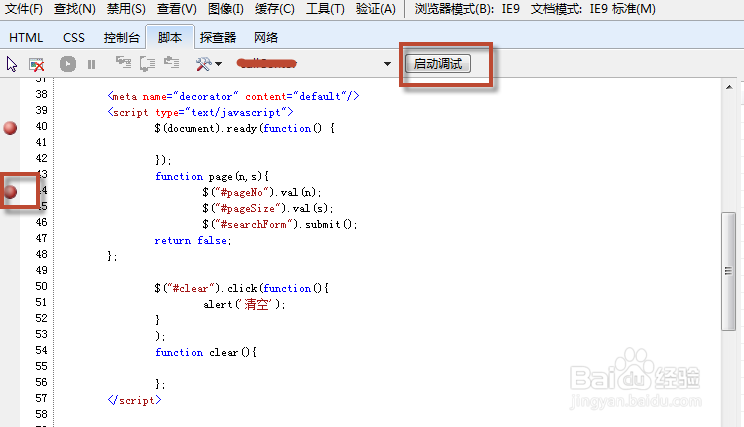Select the element-picker arrow tool
Viewport: 744px width, 427px height.
12,64
